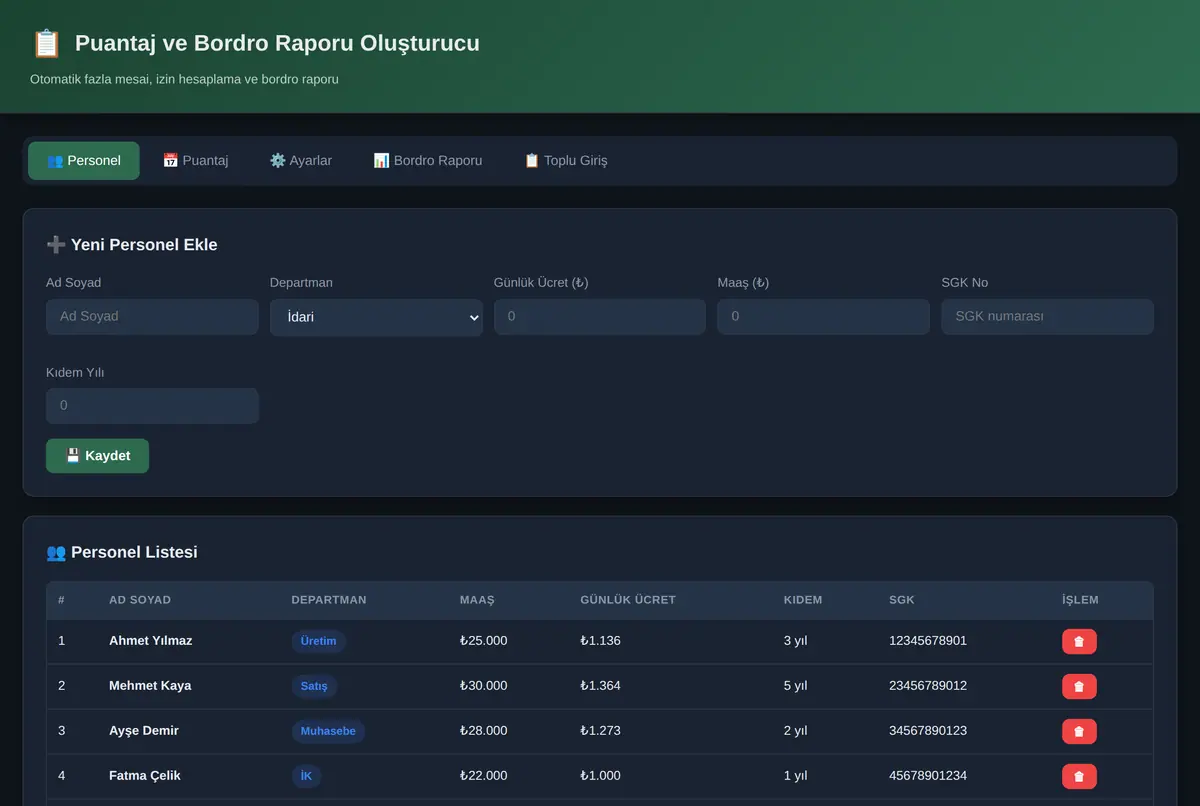
Task: Click SGK number 12345678901
Action: tap(928, 641)
